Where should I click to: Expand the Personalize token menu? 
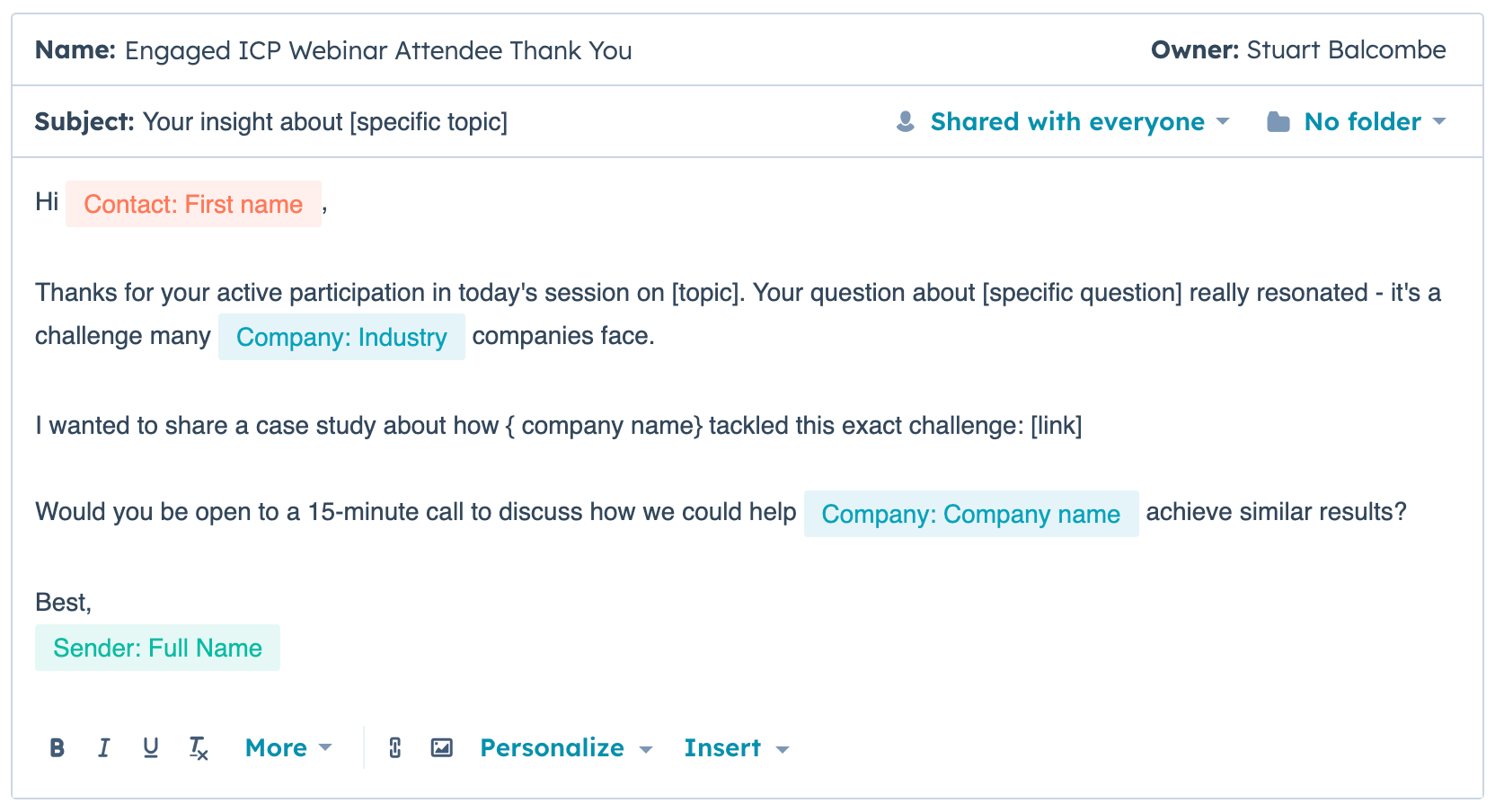(566, 748)
